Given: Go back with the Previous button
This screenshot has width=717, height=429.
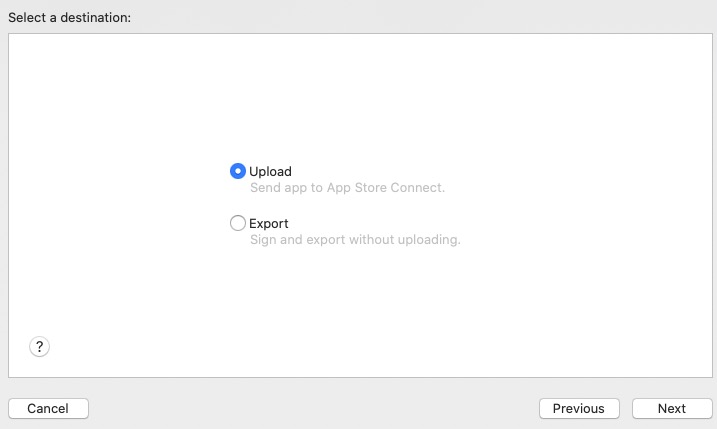Looking at the screenshot, I should 579,408.
